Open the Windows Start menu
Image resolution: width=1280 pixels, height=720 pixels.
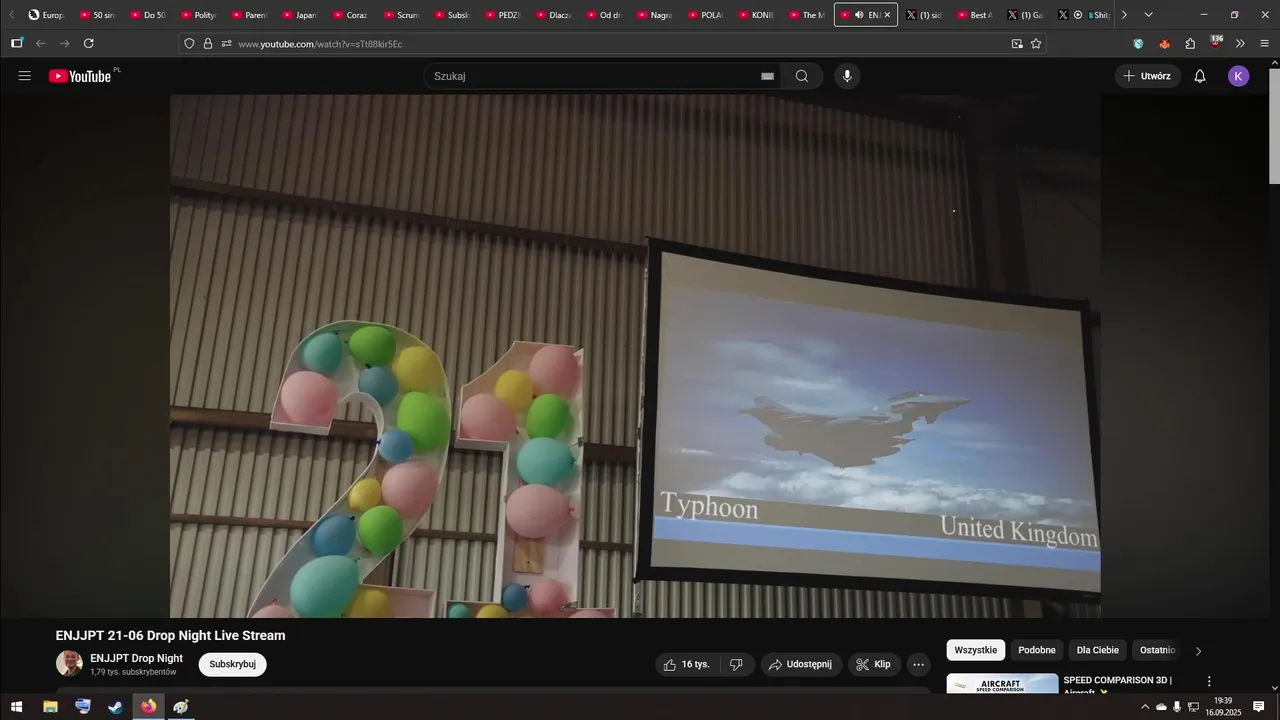[17, 707]
